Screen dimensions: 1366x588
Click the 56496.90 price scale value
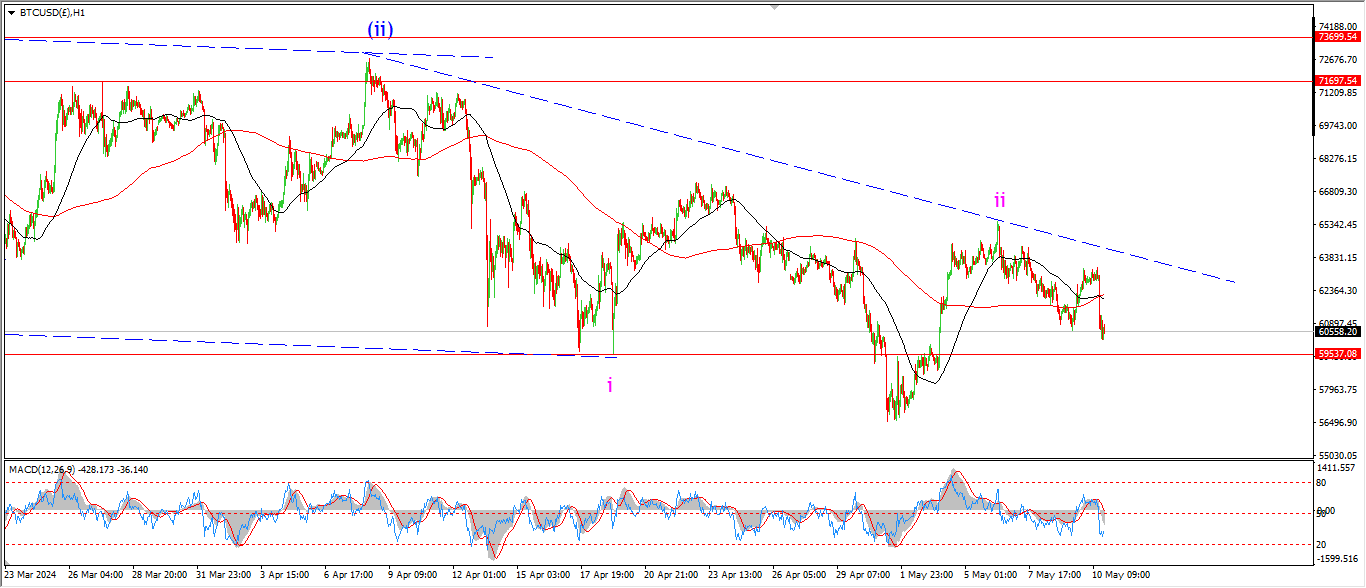coord(1339,423)
